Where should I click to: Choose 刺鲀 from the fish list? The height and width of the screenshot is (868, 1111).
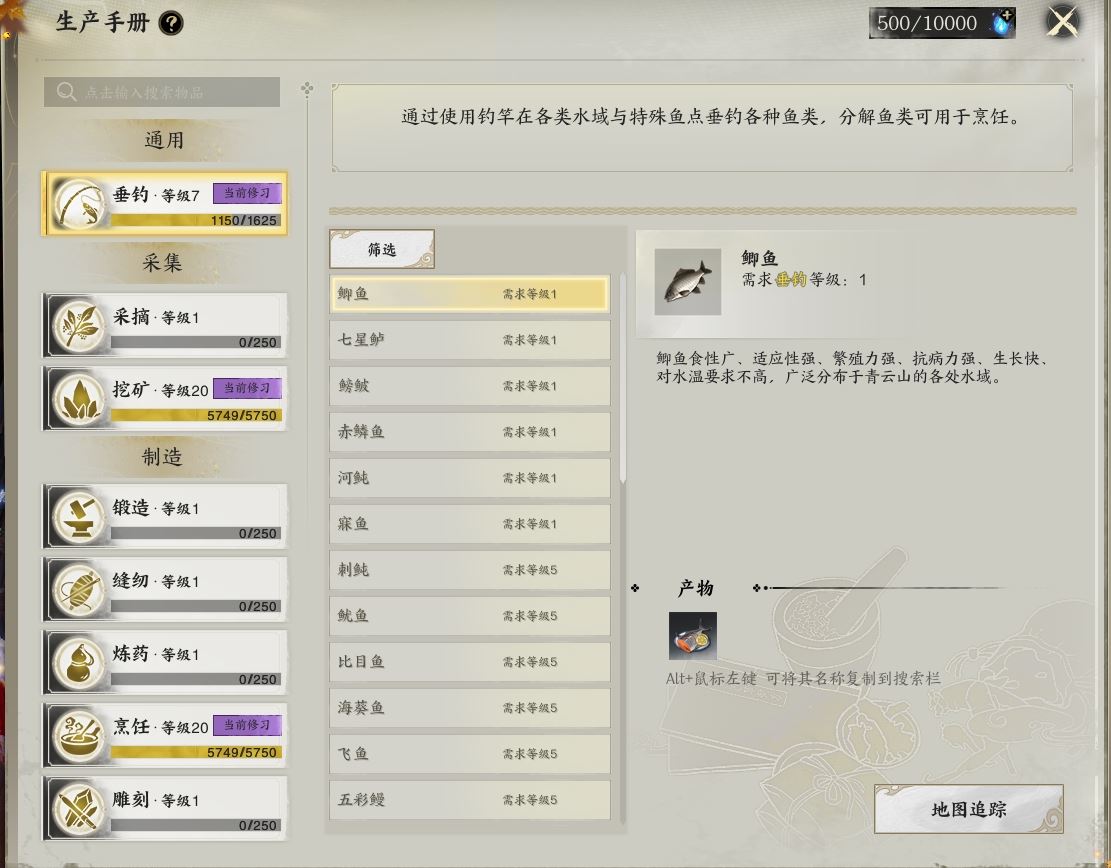point(470,570)
